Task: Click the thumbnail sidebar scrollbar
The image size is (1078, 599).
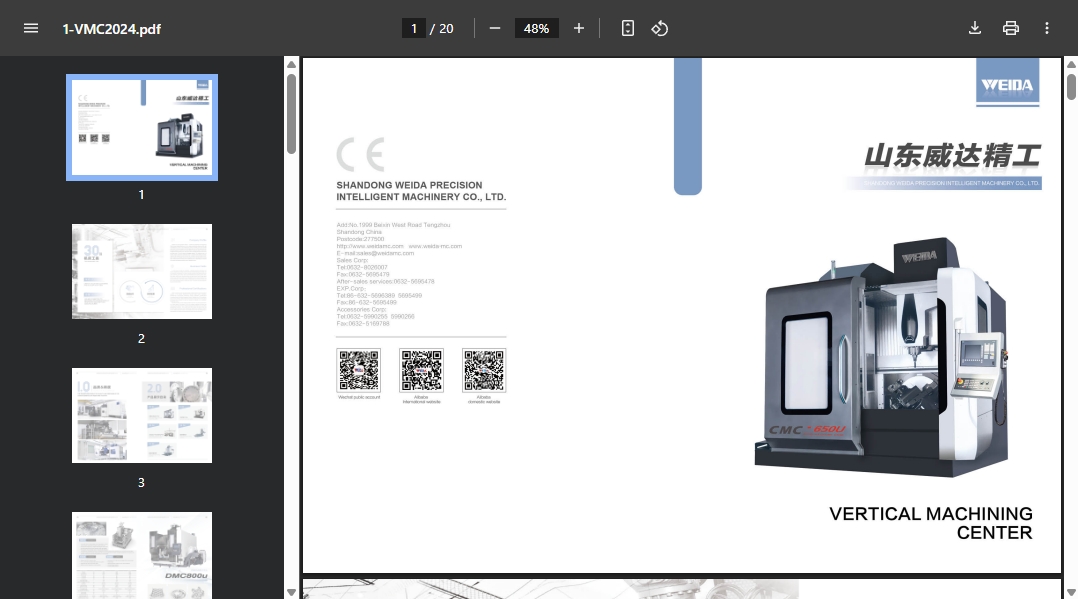Action: [291, 113]
